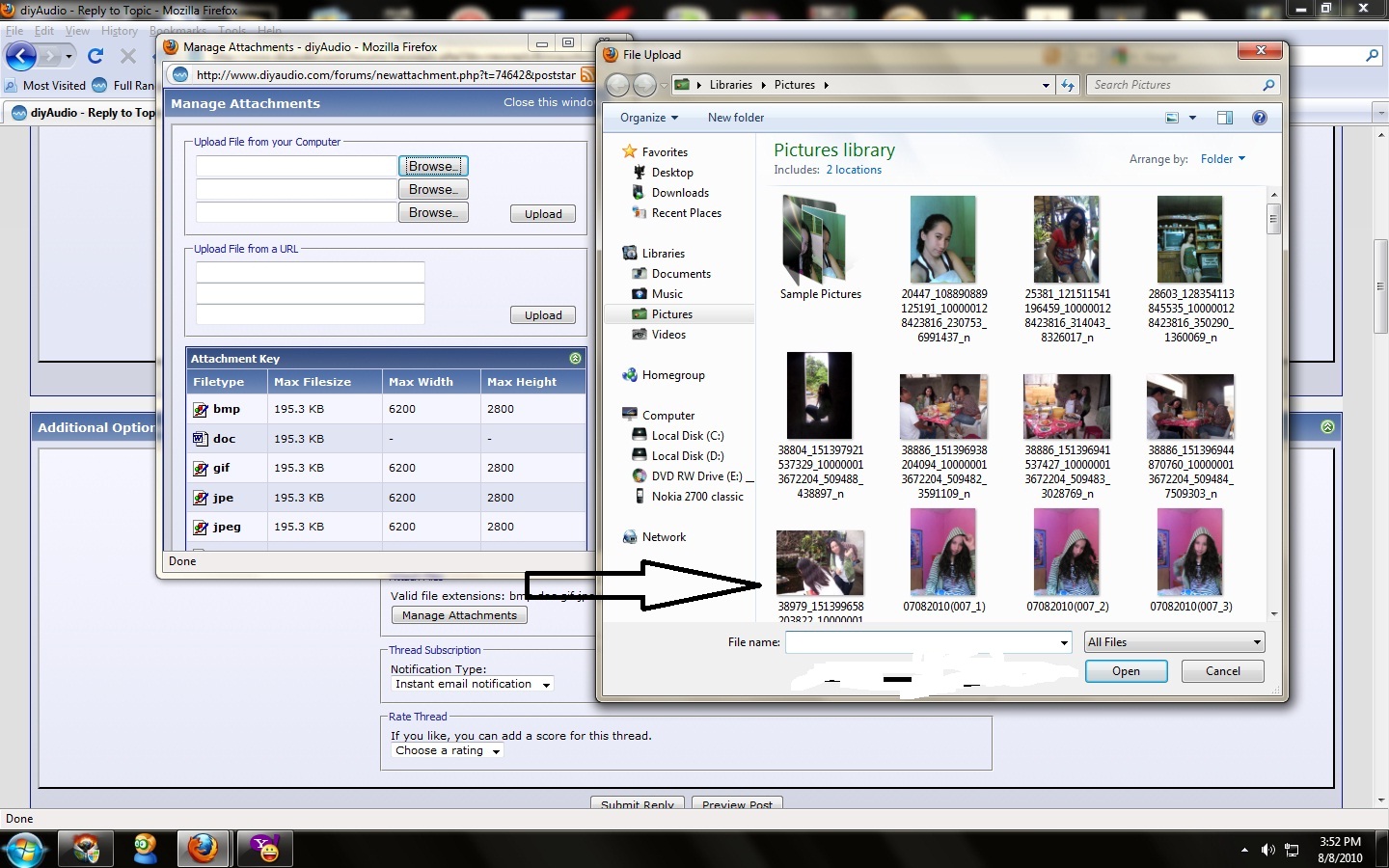1389x868 pixels.
Task: Toggle the preview pane icon
Action: [x=1225, y=118]
